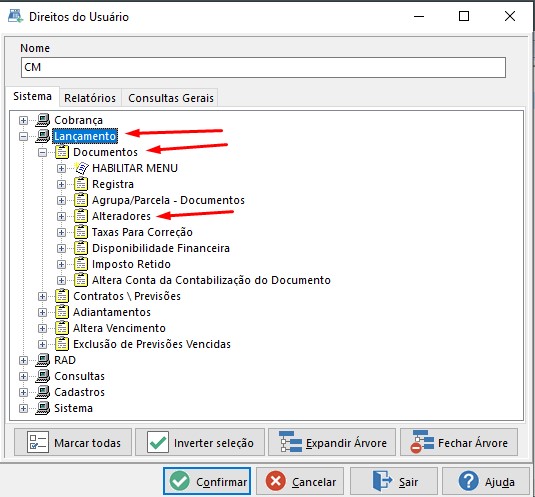
Task: Select the HABILITAR MENU tree label
Action: (135, 168)
